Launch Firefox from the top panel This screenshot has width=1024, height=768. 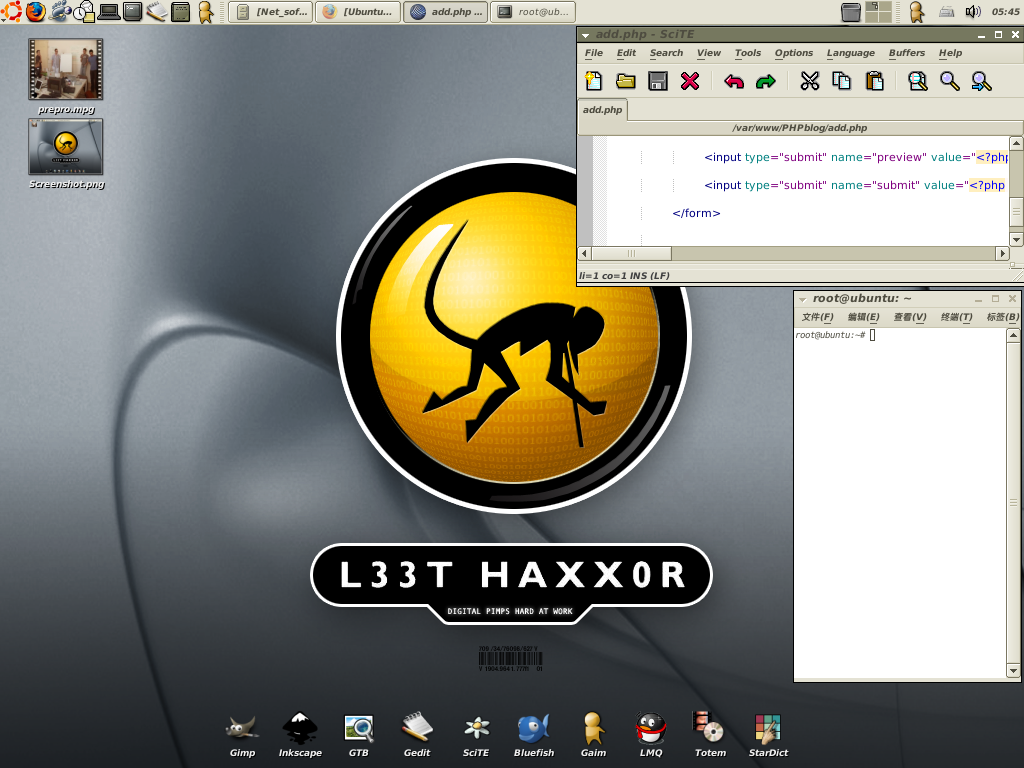click(36, 11)
